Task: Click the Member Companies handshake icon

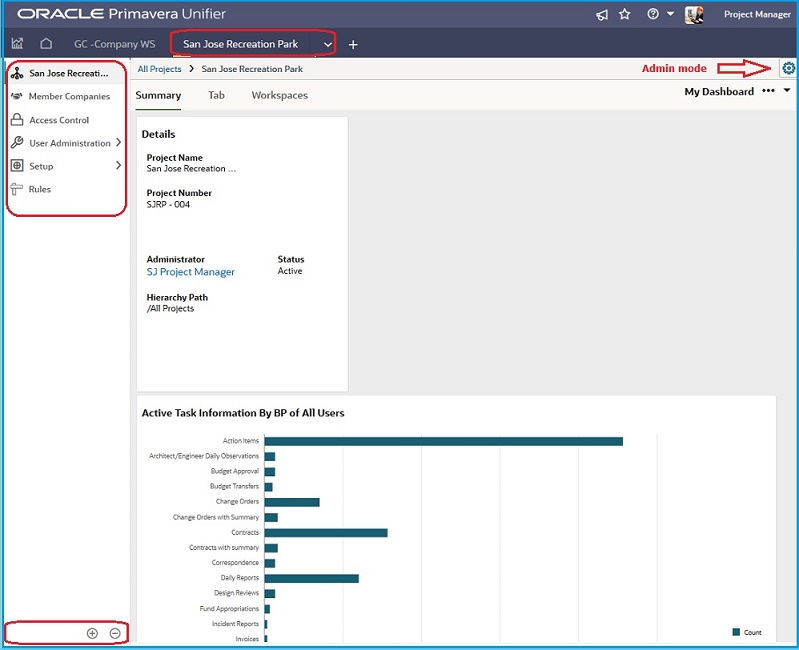Action: (17, 96)
